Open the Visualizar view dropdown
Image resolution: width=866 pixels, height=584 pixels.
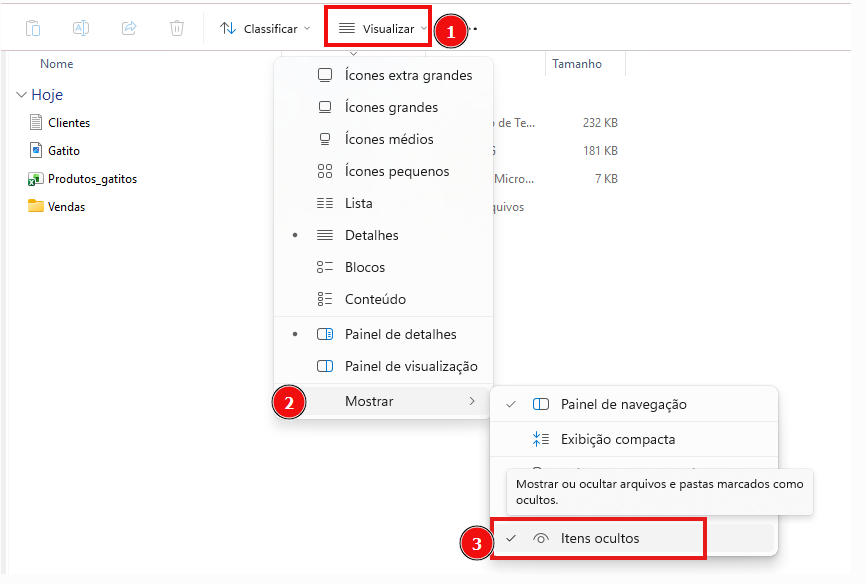(x=383, y=29)
